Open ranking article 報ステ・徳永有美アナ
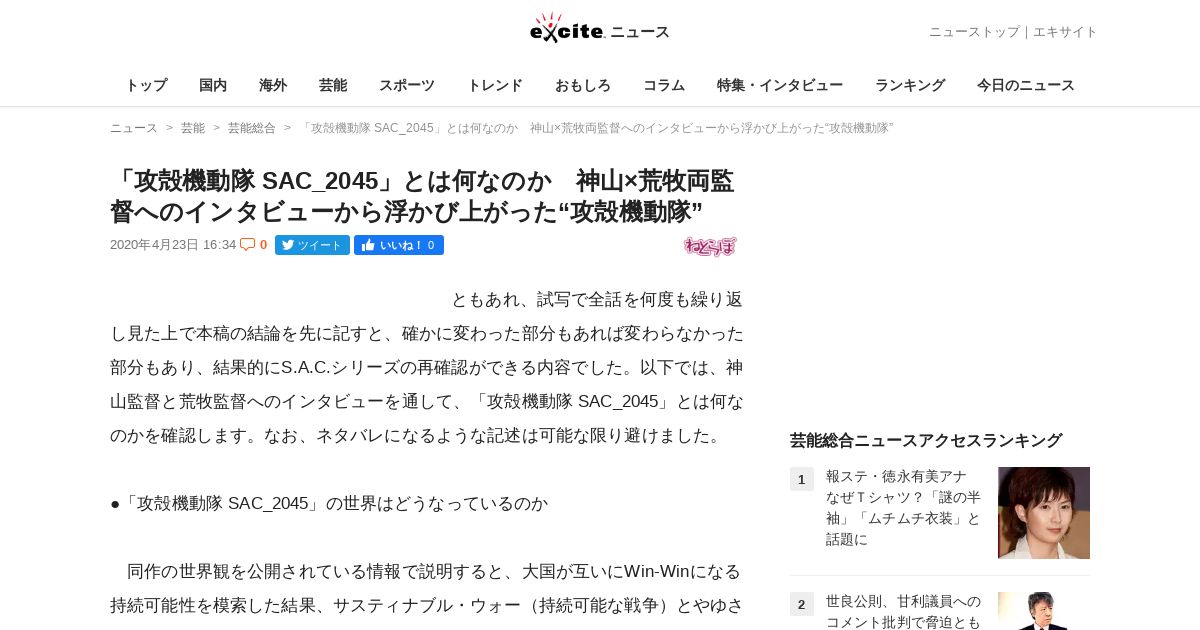The image size is (1200, 630). [904, 507]
